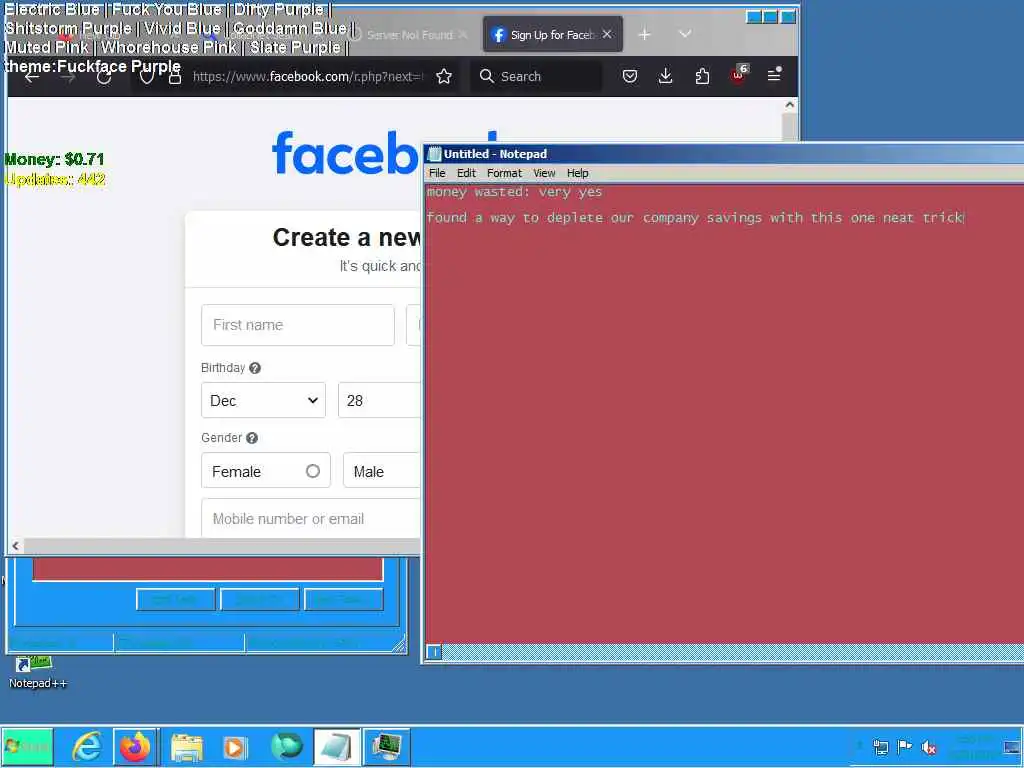Click the Firefox search box
The height and width of the screenshot is (768, 1024).
[538, 76]
